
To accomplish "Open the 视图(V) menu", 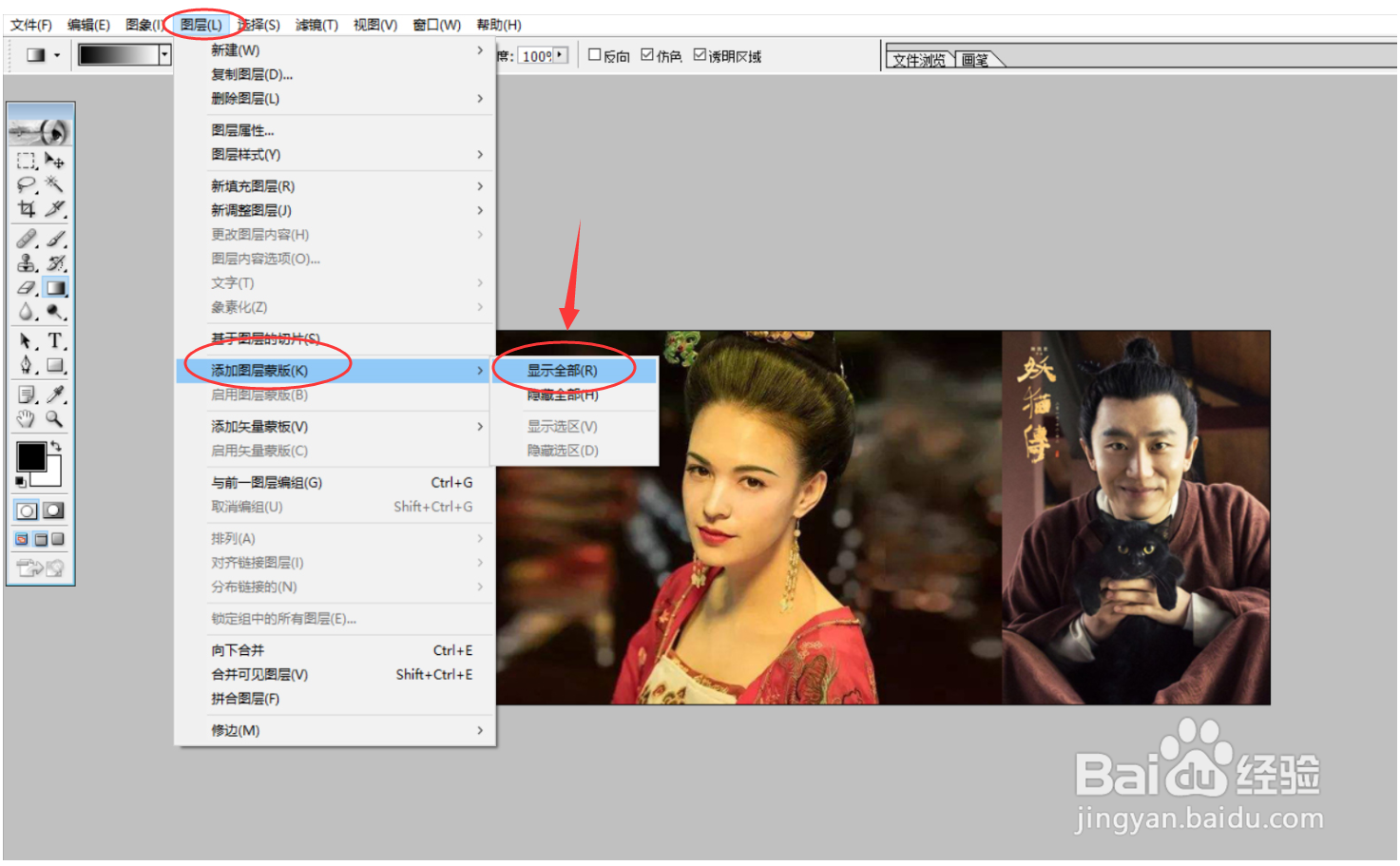I will (x=375, y=25).
